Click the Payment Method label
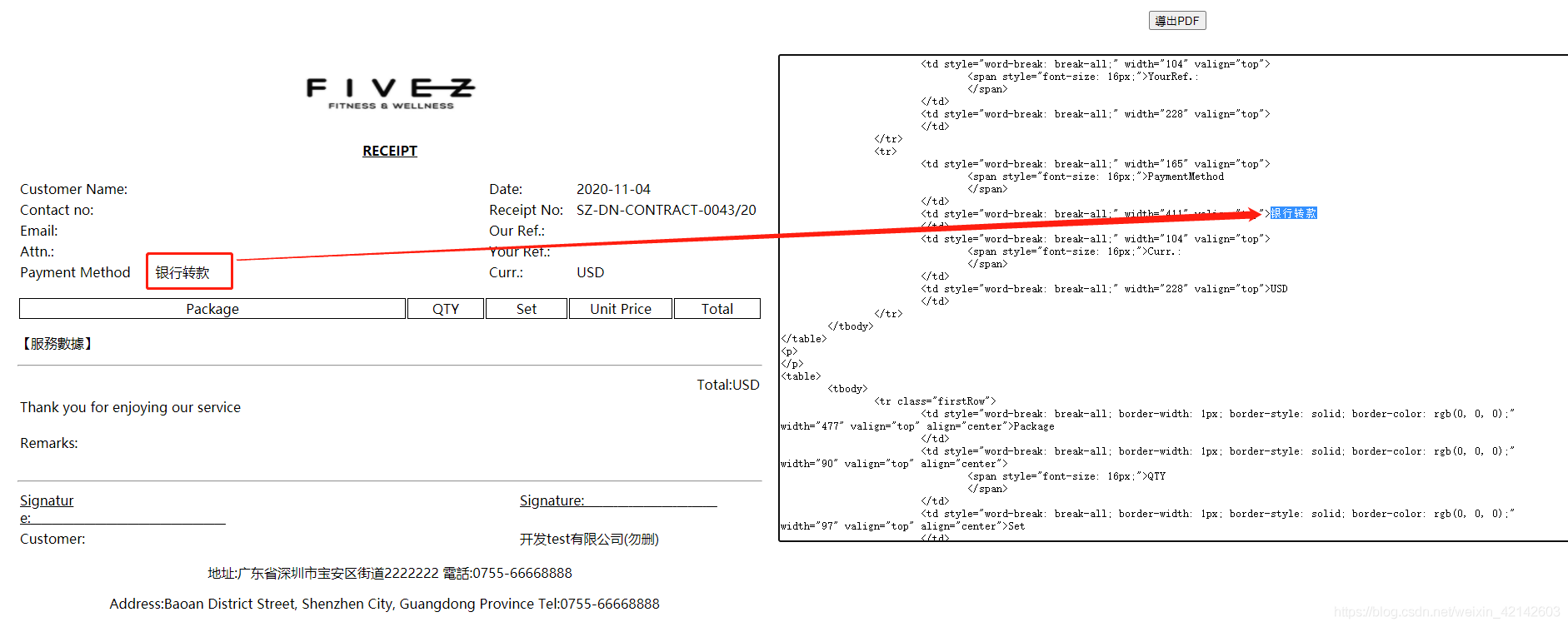 75,272
